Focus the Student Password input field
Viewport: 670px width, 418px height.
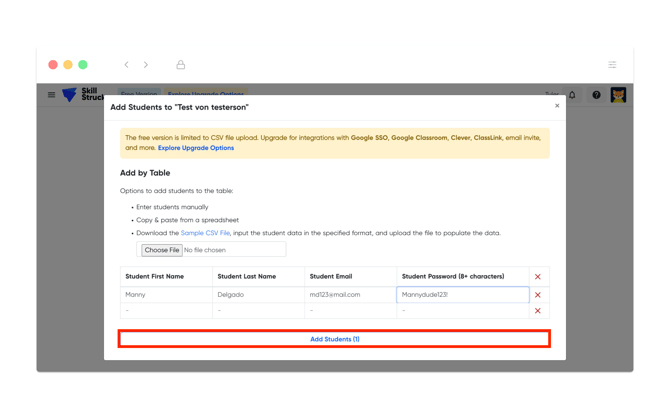(x=462, y=295)
